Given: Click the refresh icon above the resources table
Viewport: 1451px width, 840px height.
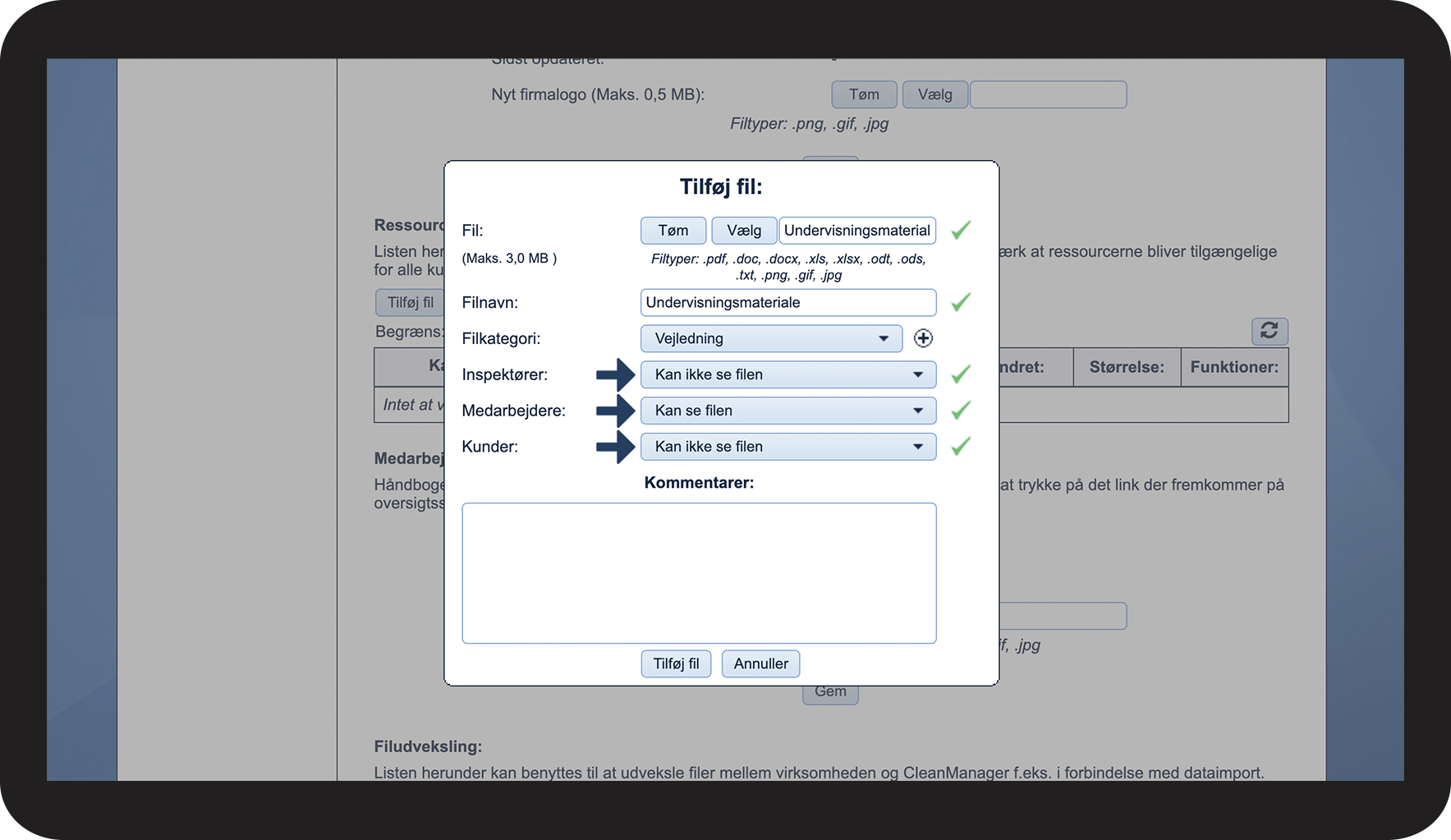Looking at the screenshot, I should (x=1270, y=331).
